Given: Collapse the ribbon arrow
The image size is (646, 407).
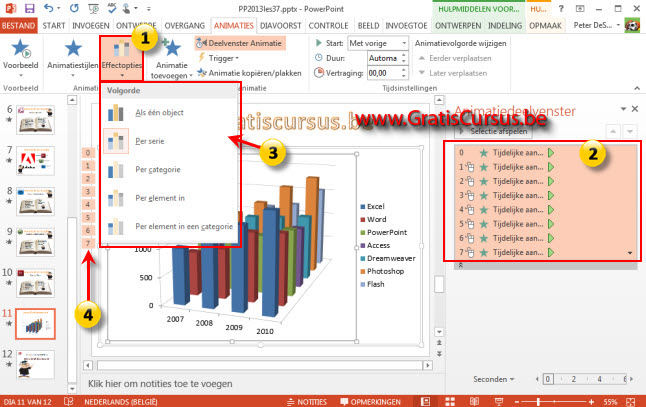Looking at the screenshot, I should [637, 88].
